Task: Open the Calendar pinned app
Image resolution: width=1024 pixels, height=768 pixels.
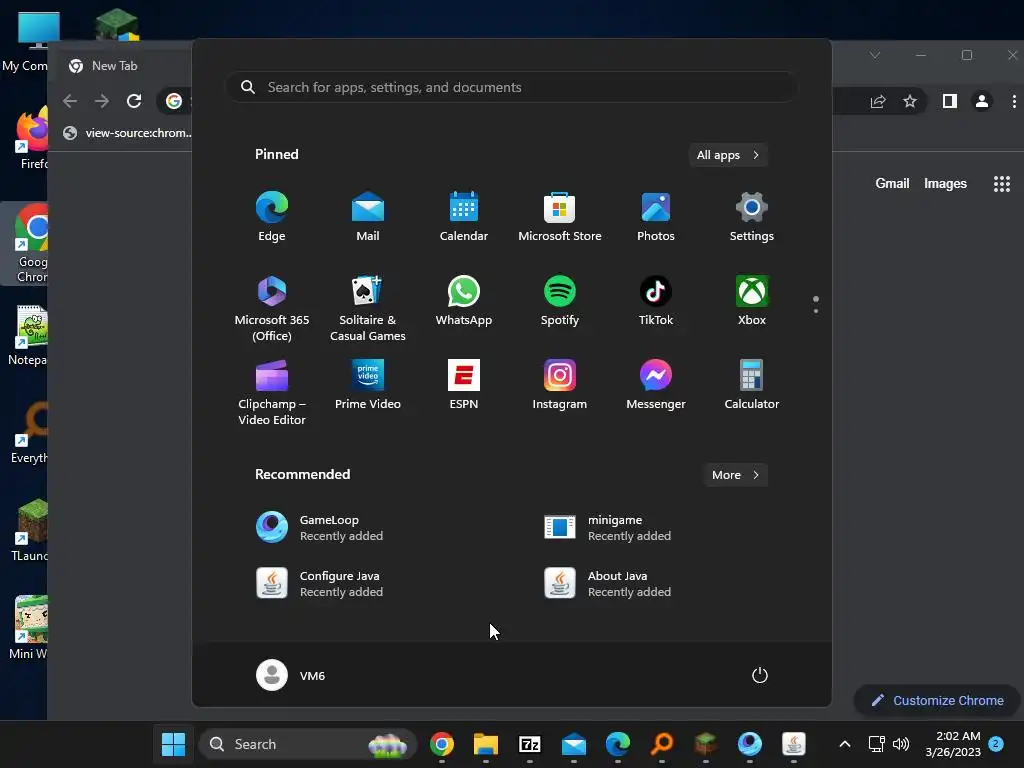Action: click(x=464, y=217)
